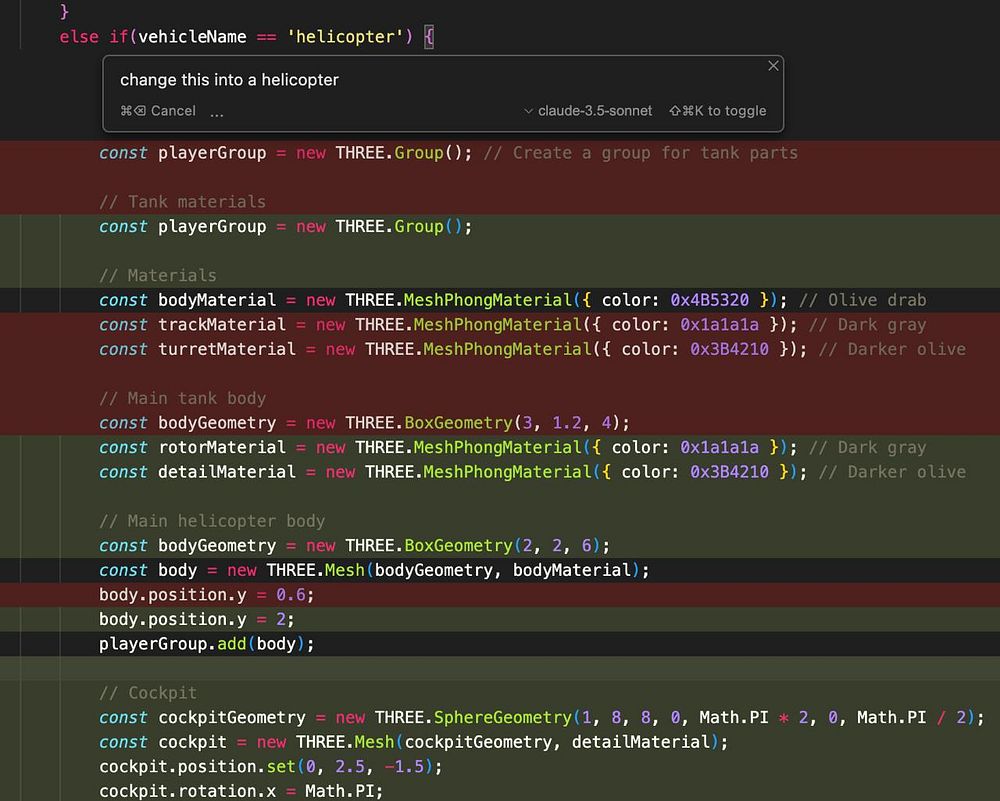Click the 'helicopter' string in else-if condition
The height and width of the screenshot is (801, 1000).
(345, 37)
